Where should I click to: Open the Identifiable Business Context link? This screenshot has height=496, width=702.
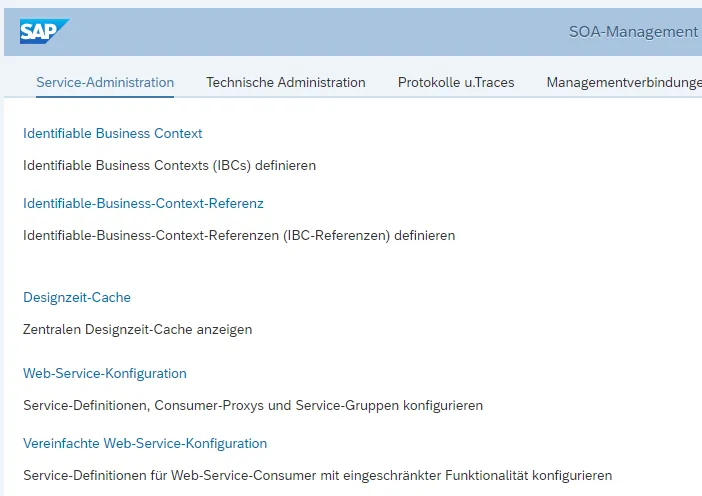112,133
